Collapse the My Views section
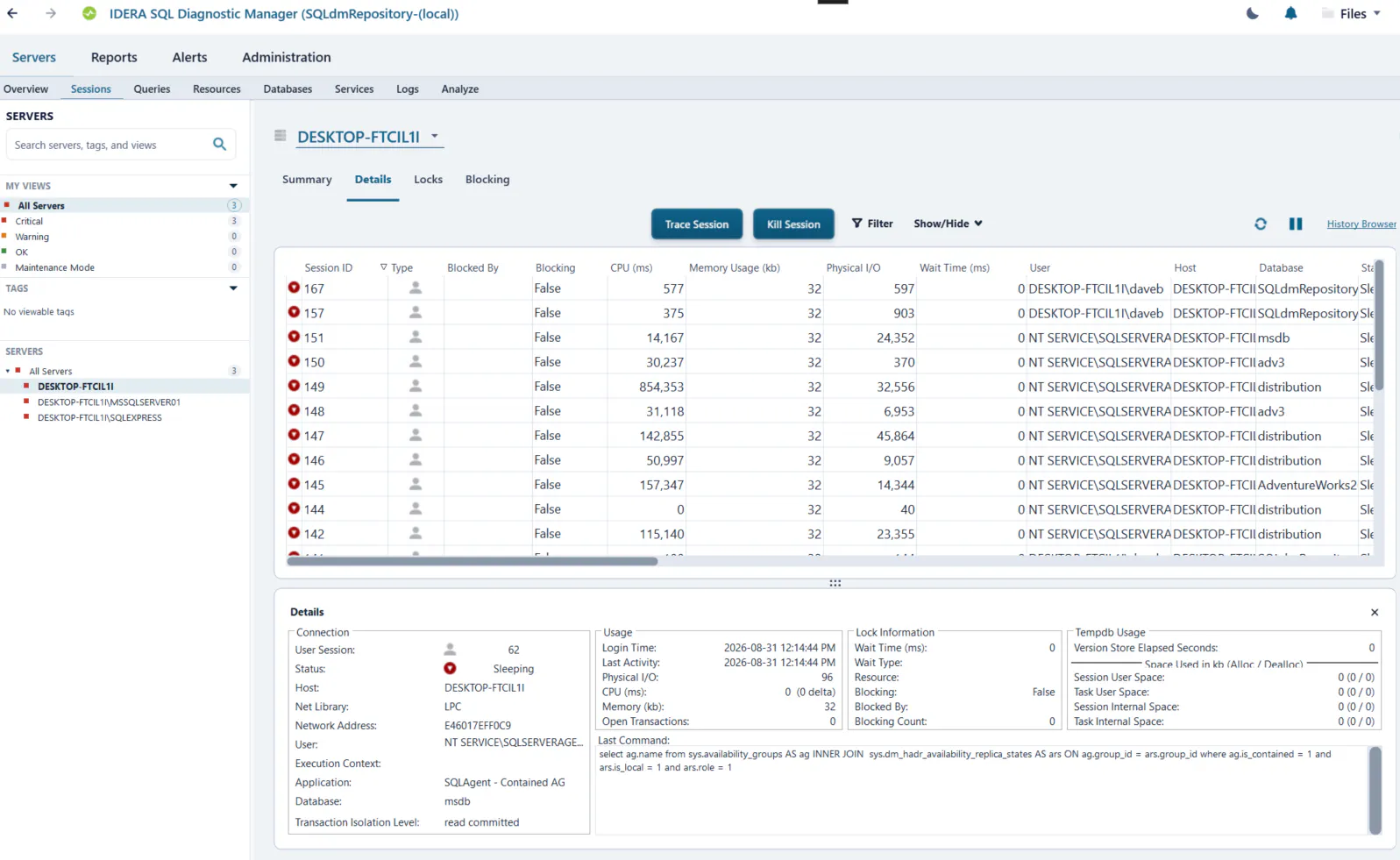1400x860 pixels. pos(233,186)
